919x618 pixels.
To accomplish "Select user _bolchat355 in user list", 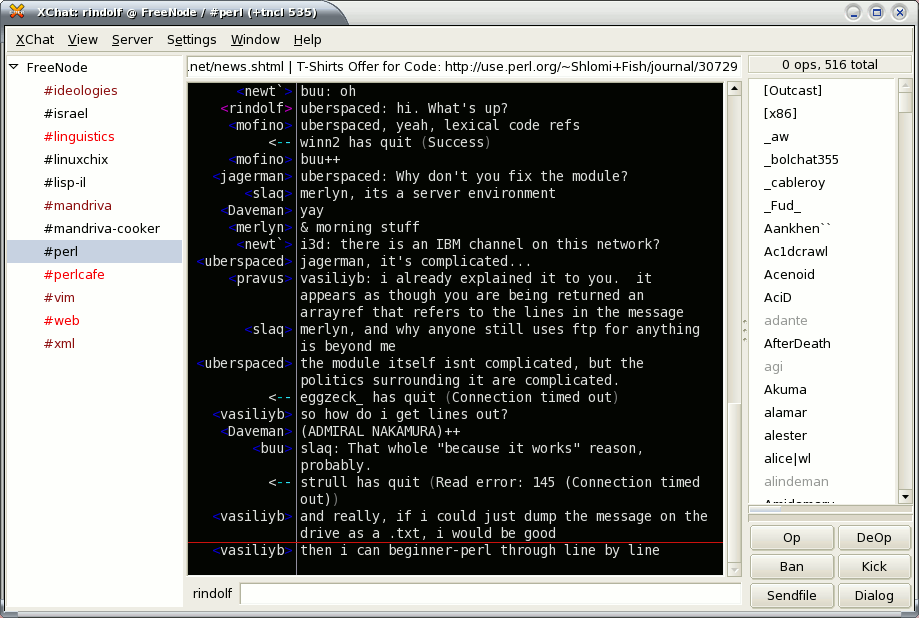I will pyautogui.click(x=801, y=159).
